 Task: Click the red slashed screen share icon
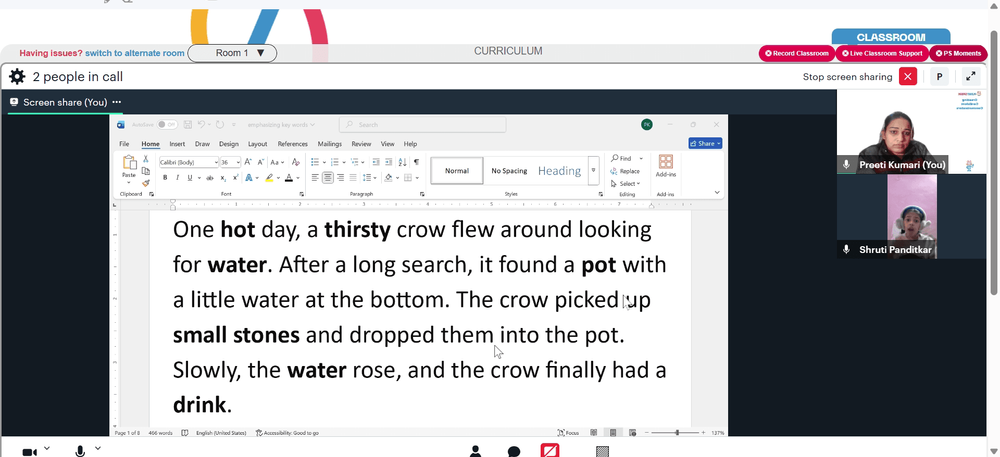coord(550,451)
